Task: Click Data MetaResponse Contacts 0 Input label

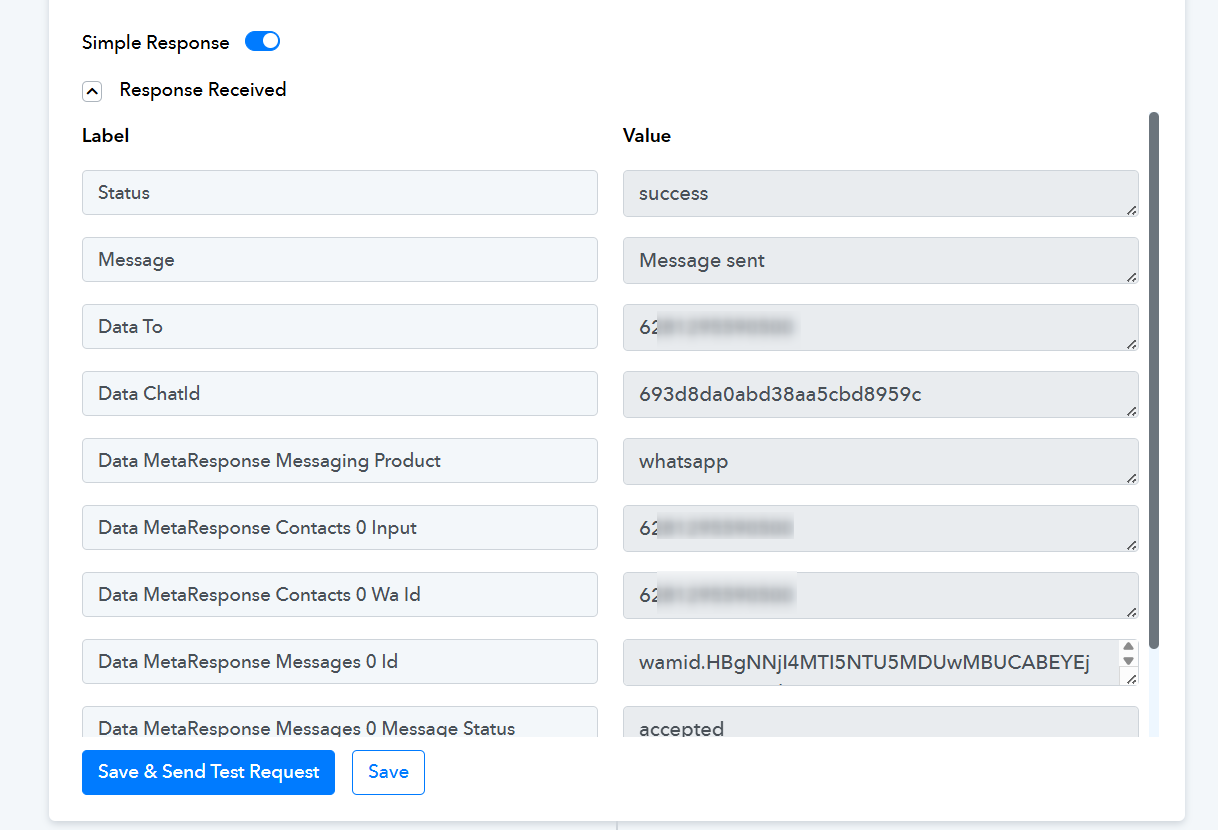Action: [339, 528]
